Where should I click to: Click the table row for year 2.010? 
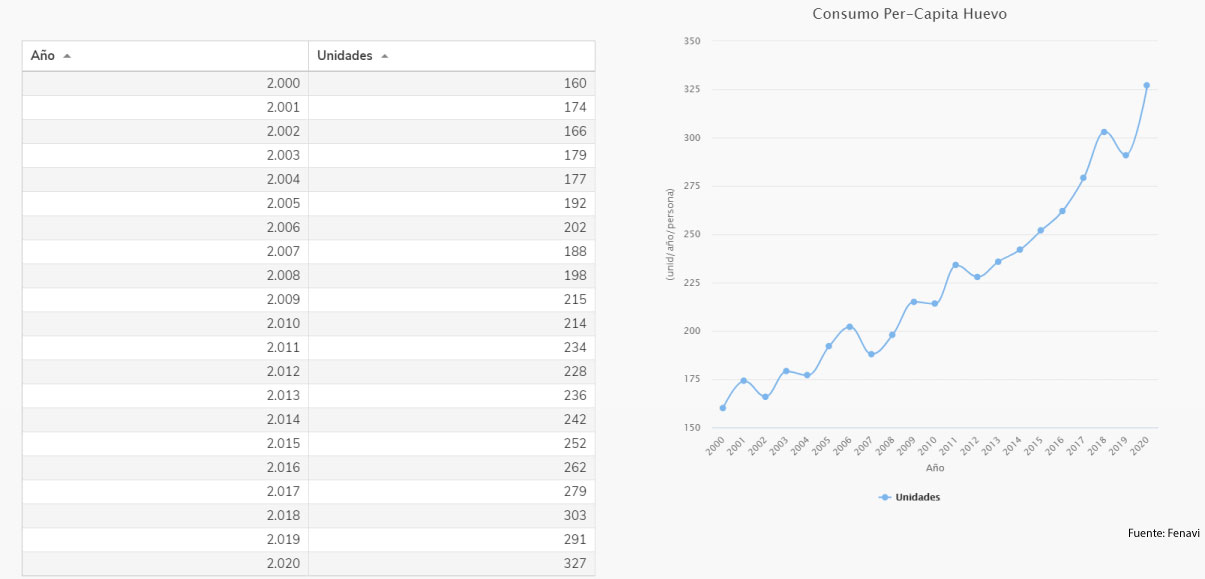[x=308, y=323]
